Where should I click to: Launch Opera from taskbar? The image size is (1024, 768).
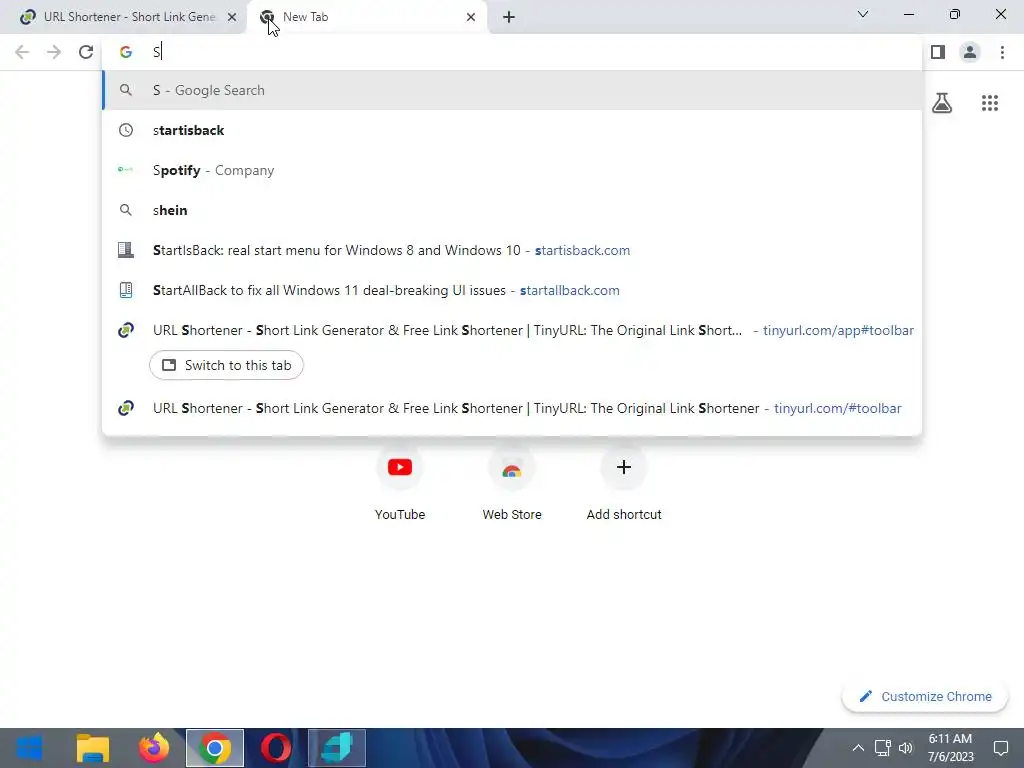click(x=276, y=748)
